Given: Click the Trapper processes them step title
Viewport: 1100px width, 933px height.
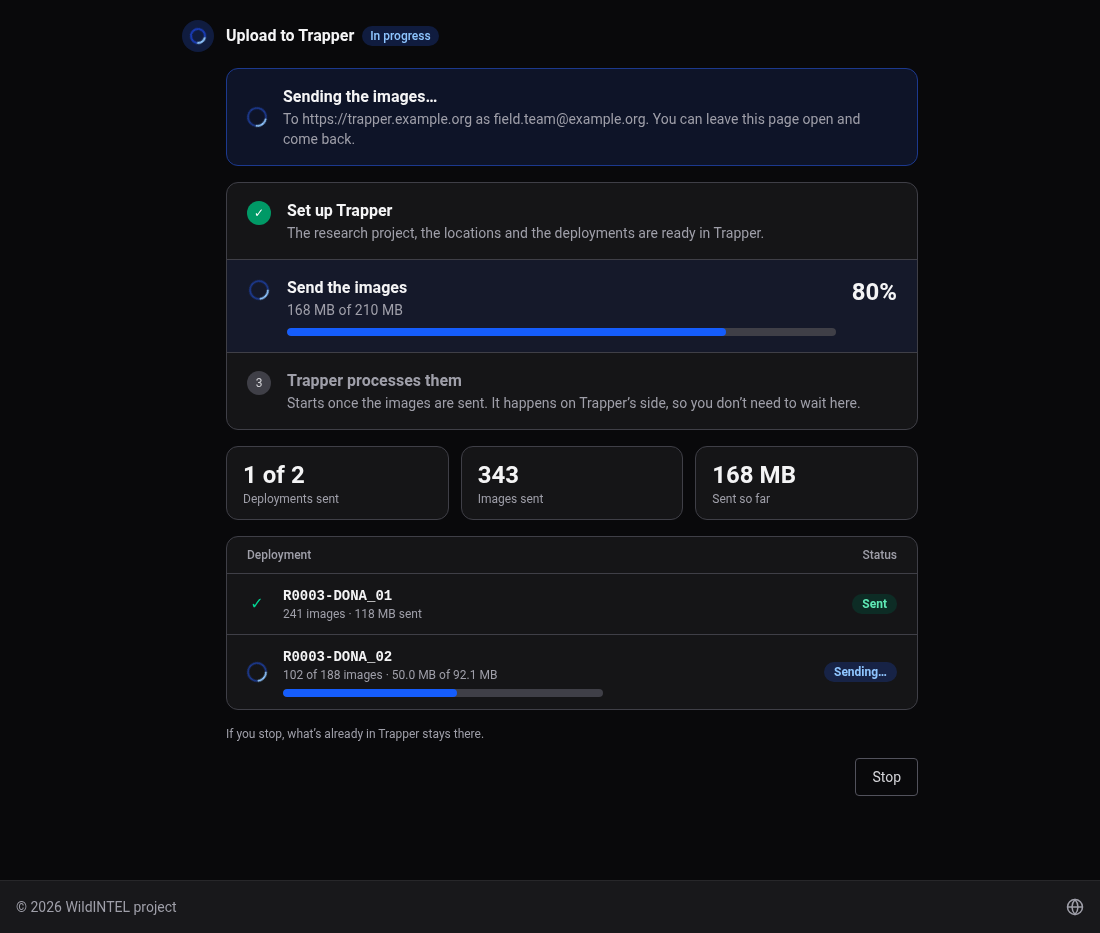Looking at the screenshot, I should tap(374, 380).
